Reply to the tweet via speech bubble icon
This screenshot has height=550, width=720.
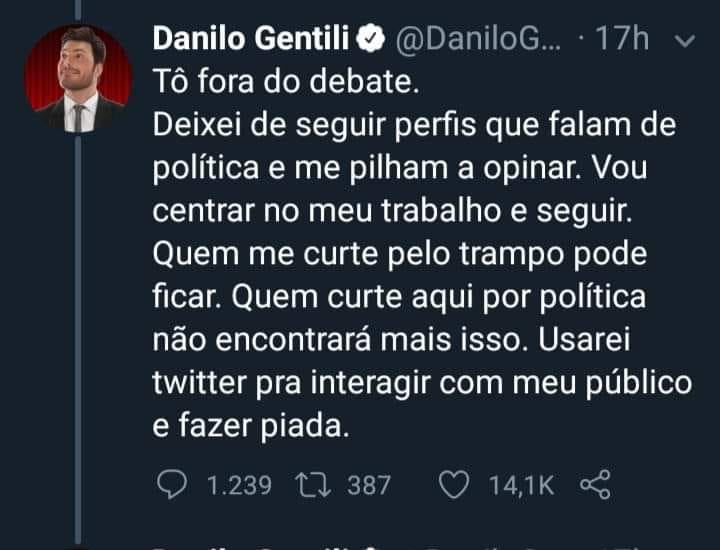click(172, 484)
